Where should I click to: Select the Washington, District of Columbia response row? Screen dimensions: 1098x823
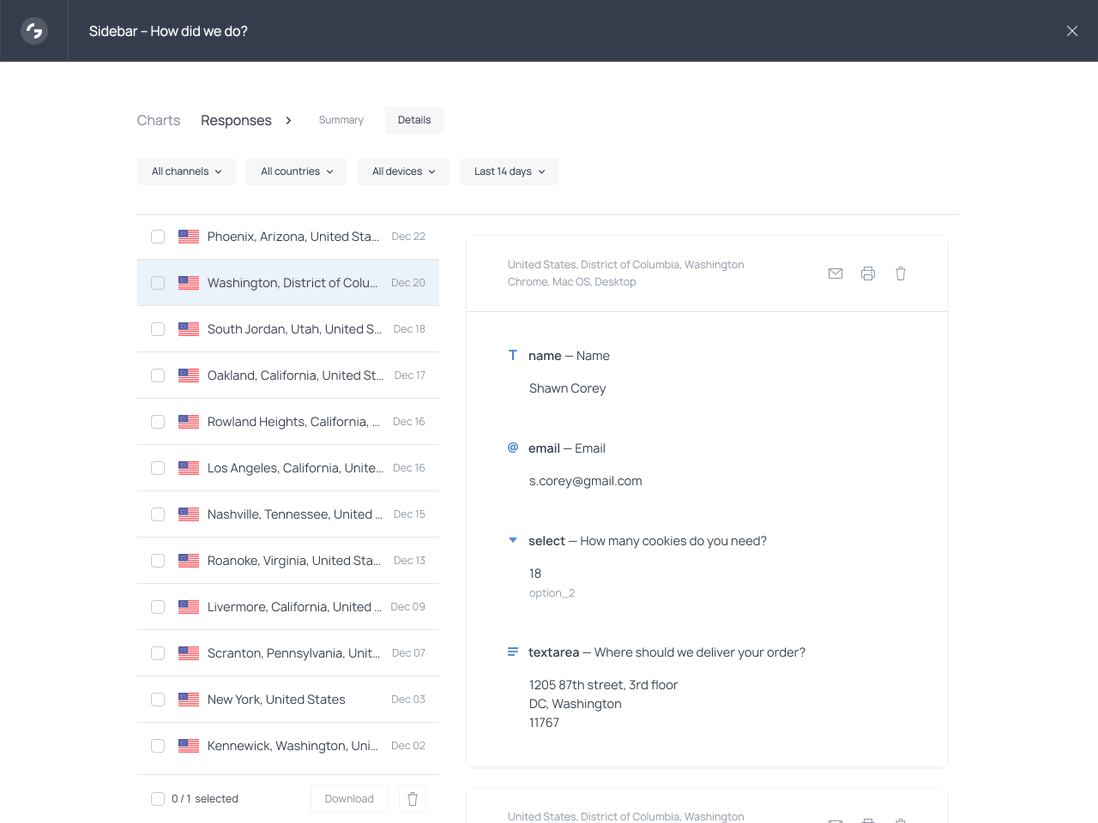point(290,283)
